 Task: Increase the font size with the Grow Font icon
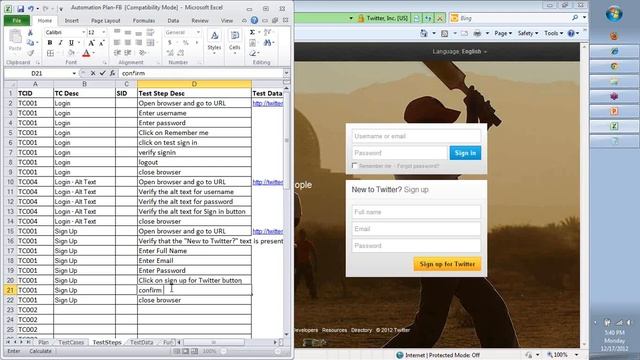pyautogui.click(x=91, y=42)
